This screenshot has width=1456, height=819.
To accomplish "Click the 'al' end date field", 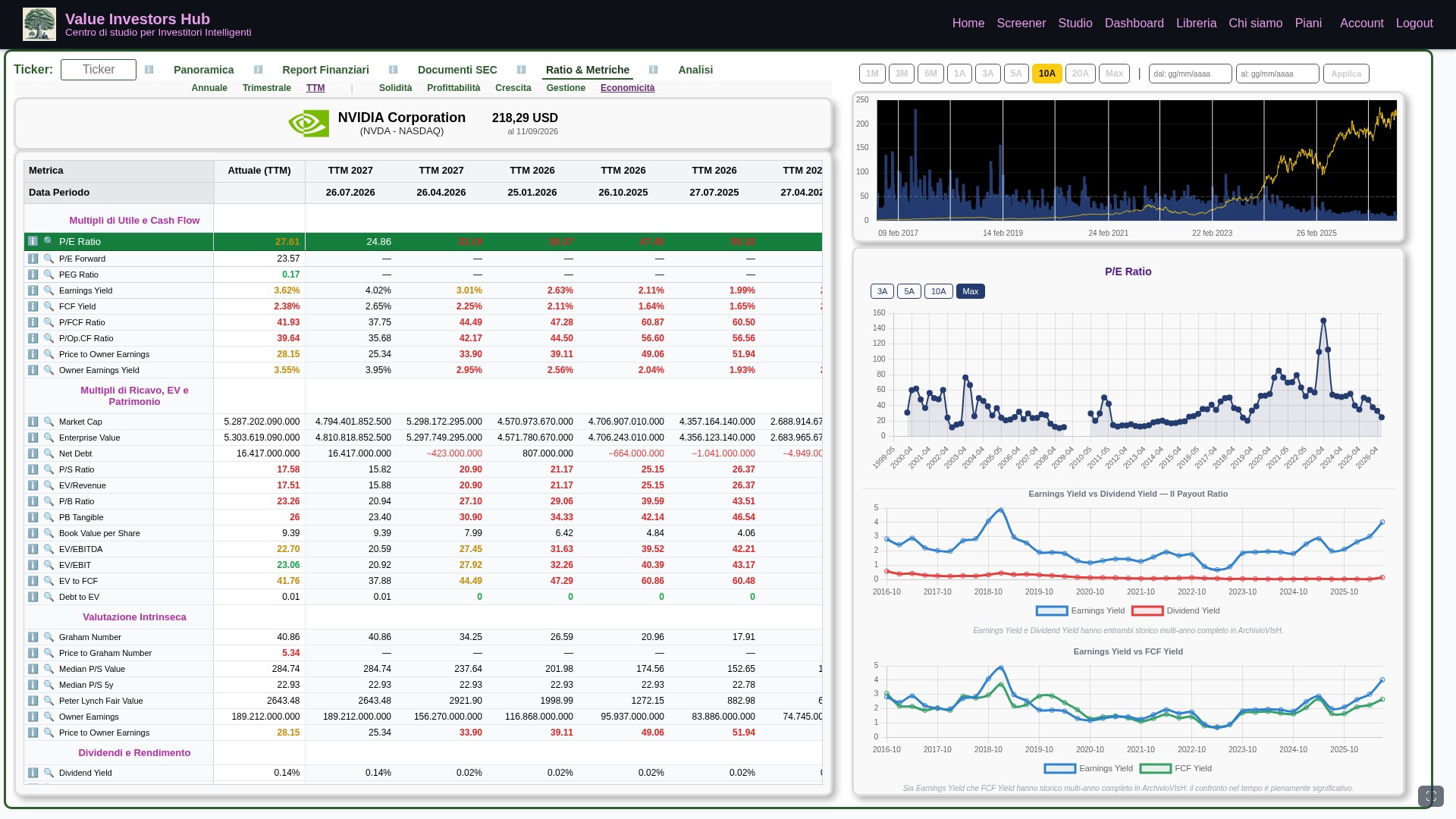I will pyautogui.click(x=1278, y=74).
